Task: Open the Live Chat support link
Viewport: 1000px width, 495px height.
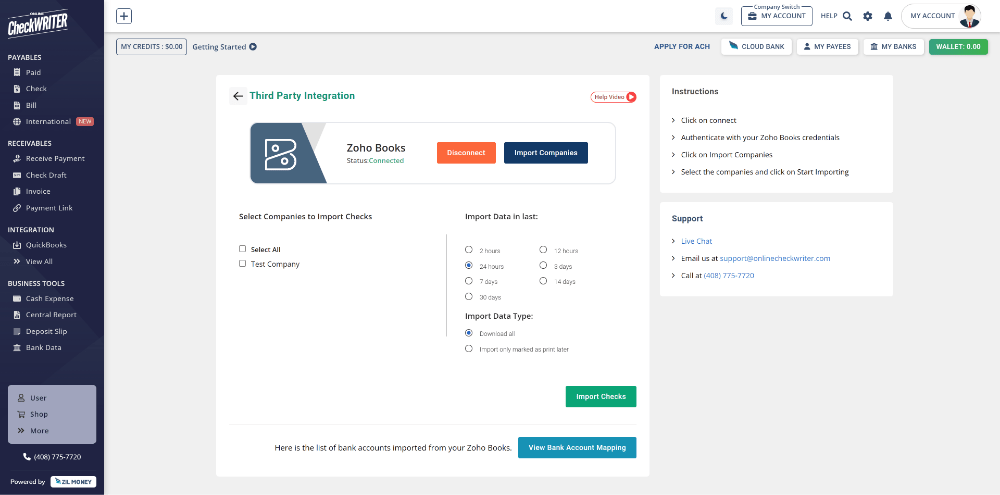Action: 696,241
